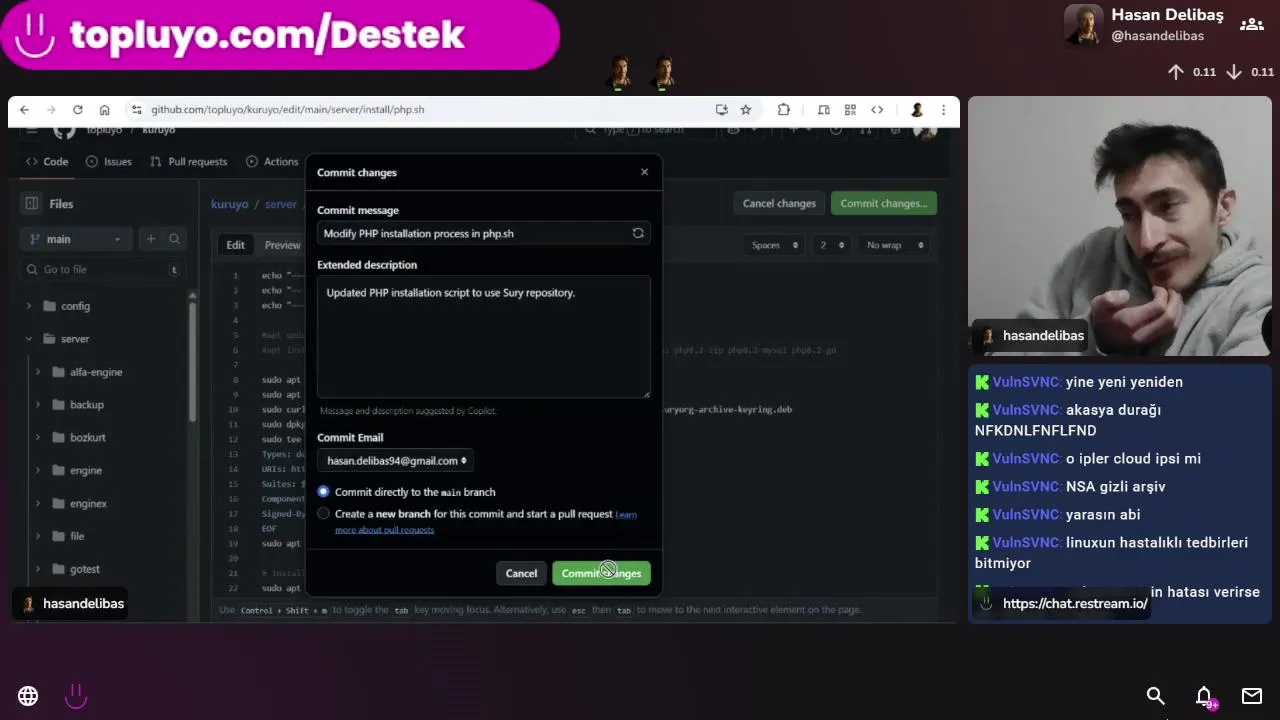Viewport: 1280px width, 720px height.
Task: Click the Topluyo smiley logo at bottom
Action: coord(76,696)
